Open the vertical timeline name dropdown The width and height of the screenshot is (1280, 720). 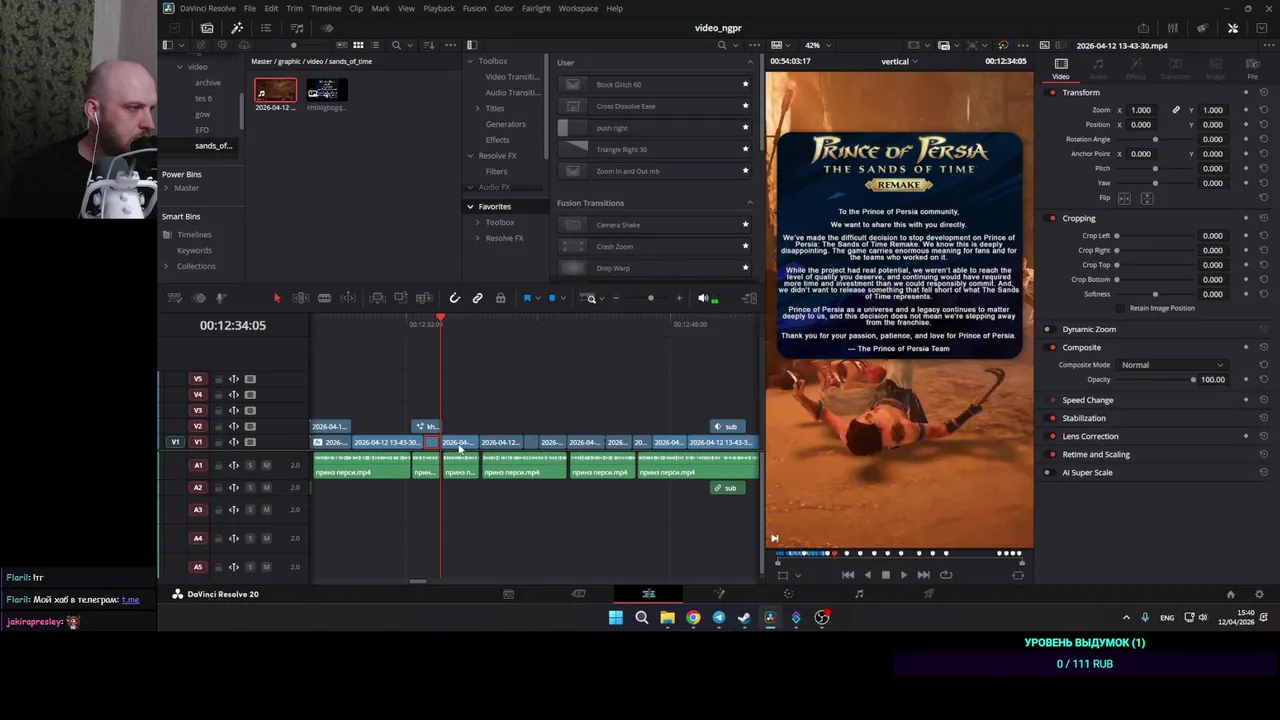tap(899, 62)
